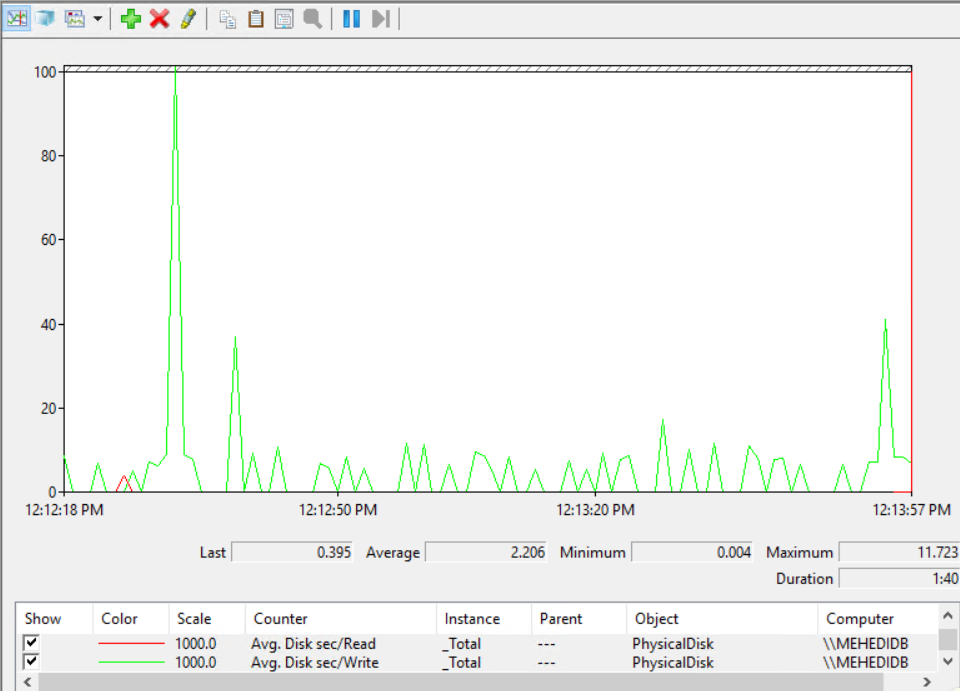
Task: Pause the display with Freeze Display
Action: 351,18
